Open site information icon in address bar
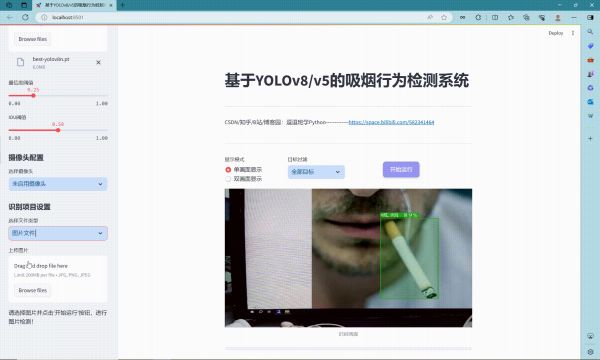 [44, 17]
